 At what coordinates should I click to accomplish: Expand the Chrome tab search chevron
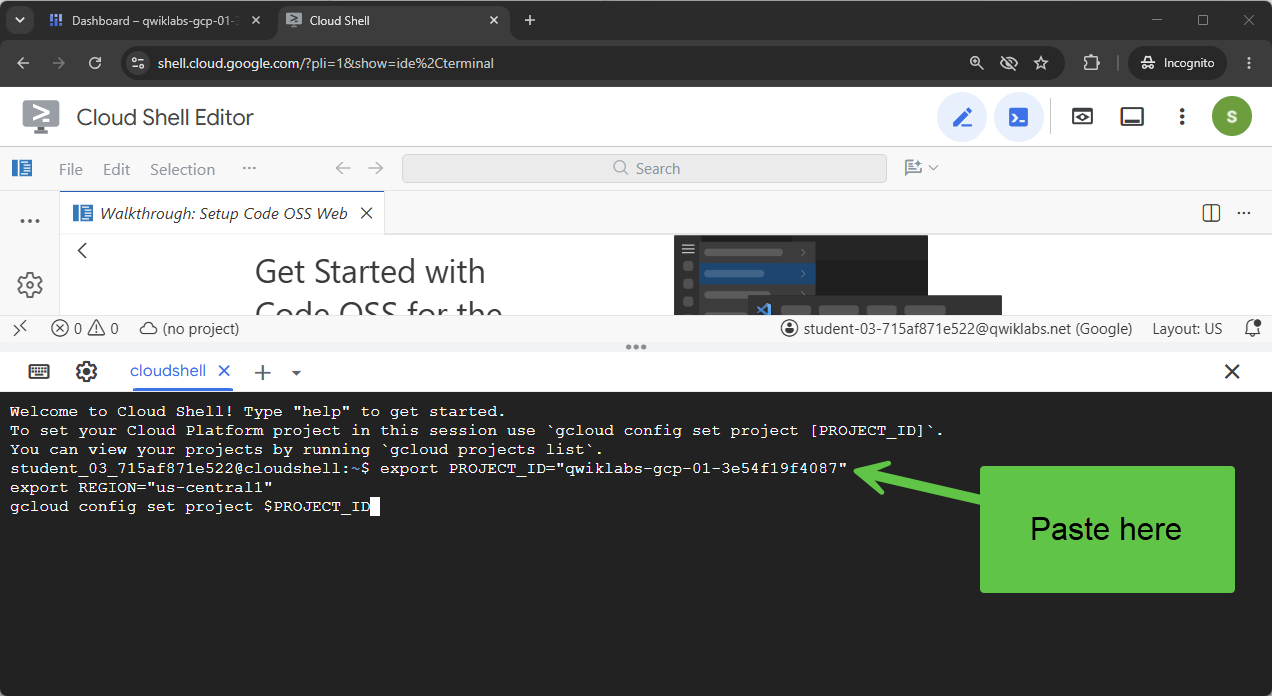pos(19,20)
